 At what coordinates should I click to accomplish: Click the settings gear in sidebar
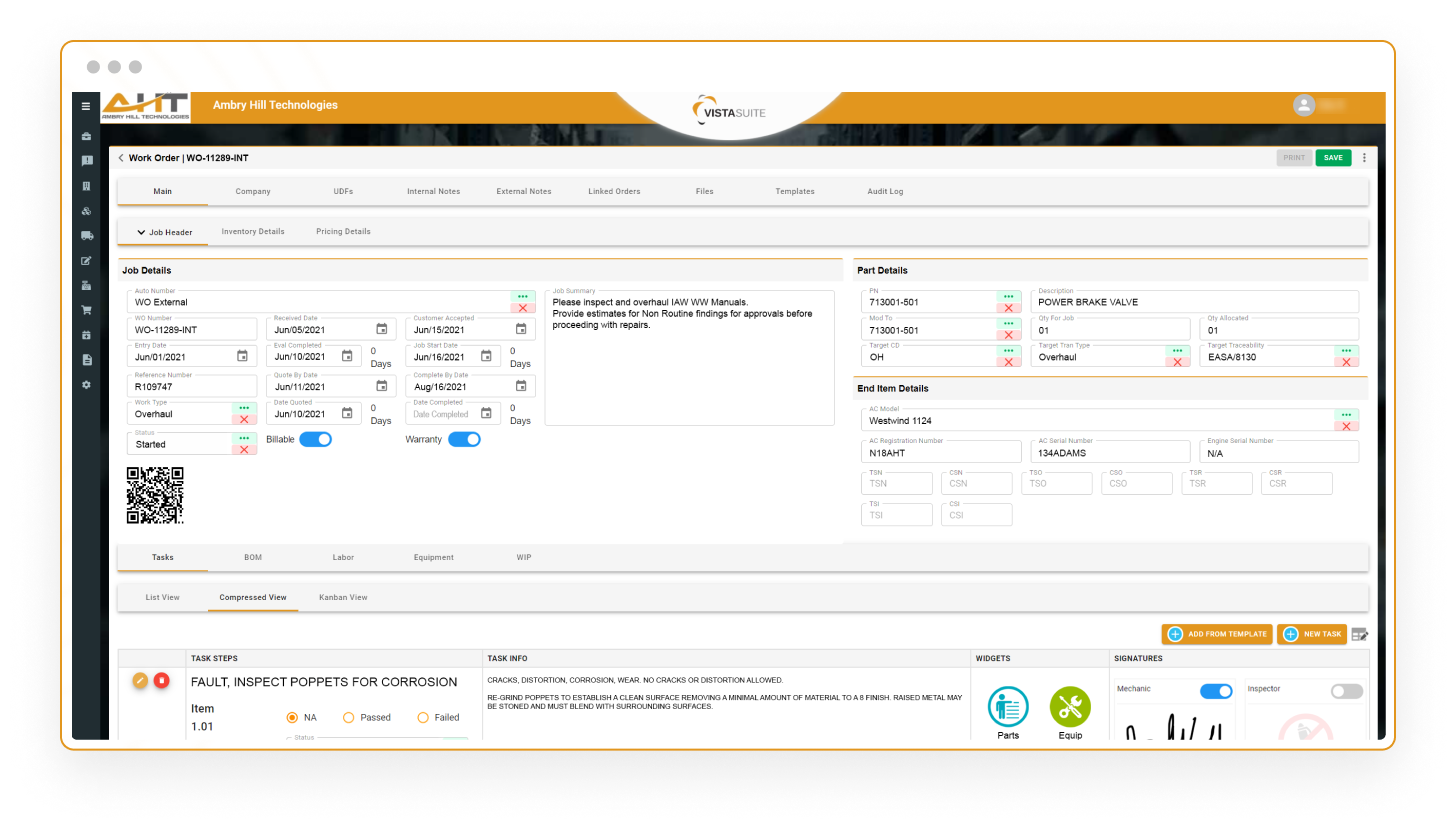(x=87, y=385)
